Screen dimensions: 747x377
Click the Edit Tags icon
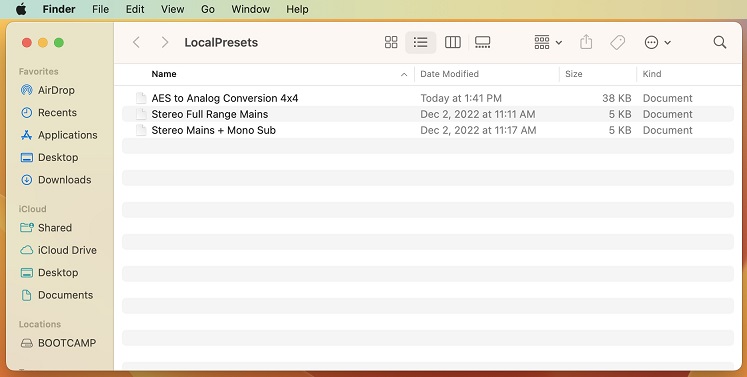[x=617, y=42]
